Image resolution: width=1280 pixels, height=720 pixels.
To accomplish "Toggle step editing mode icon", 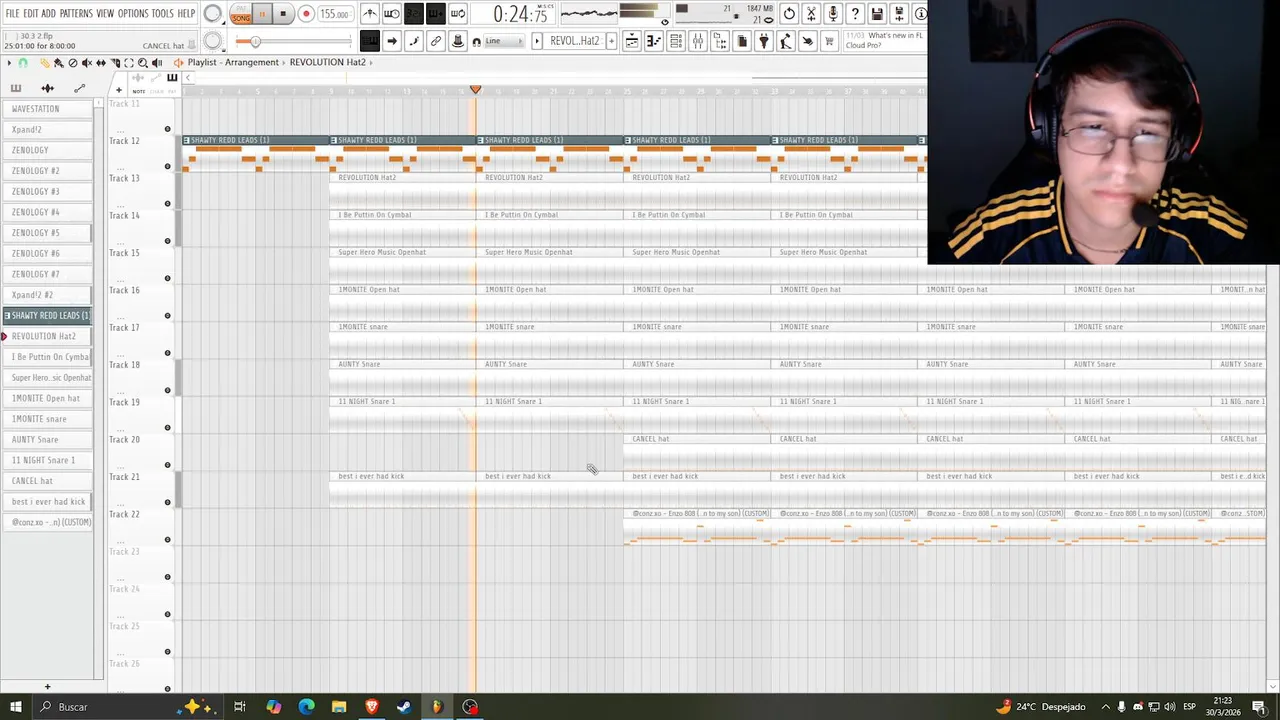I will pyautogui.click(x=414, y=41).
